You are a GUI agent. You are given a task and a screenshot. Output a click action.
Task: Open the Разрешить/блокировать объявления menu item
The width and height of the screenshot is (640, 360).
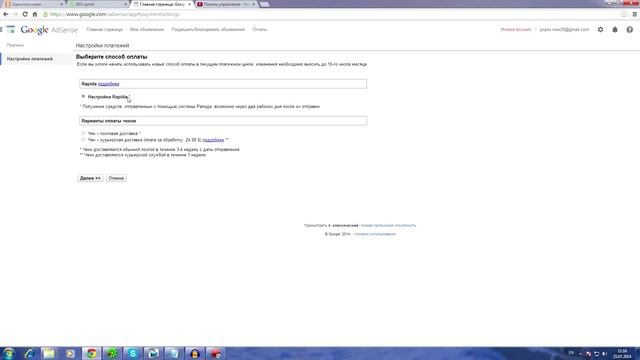pyautogui.click(x=208, y=29)
